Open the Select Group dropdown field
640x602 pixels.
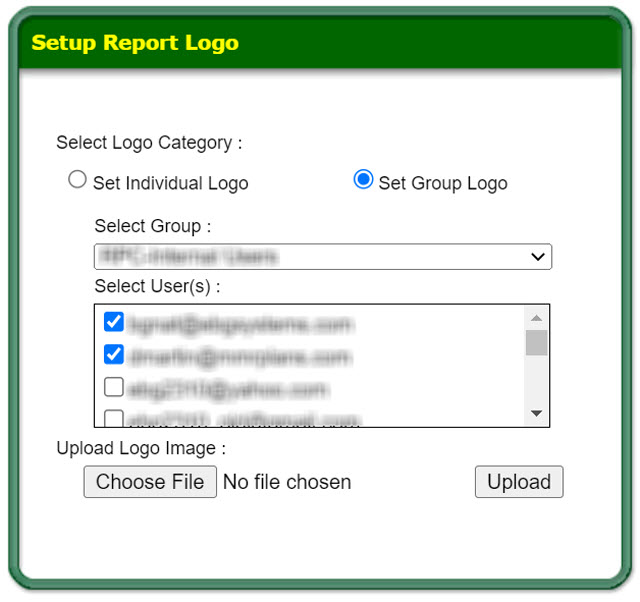[322, 257]
